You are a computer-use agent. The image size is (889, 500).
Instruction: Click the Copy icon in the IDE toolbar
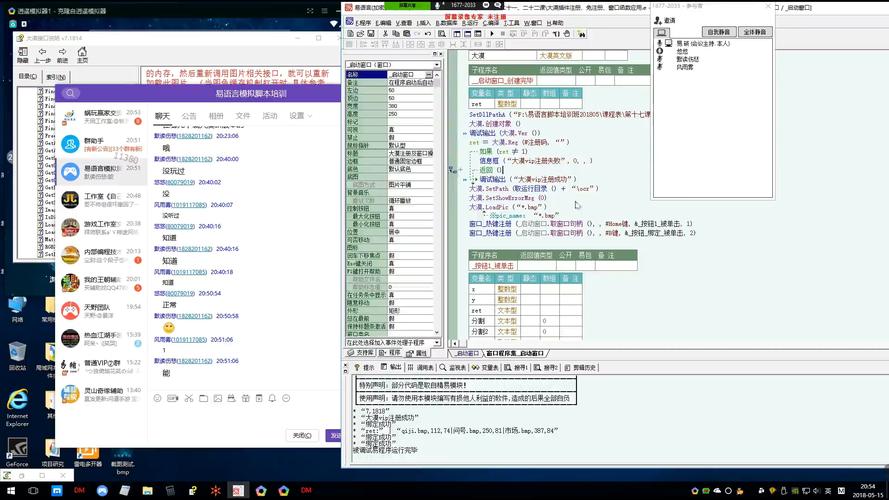point(396,33)
